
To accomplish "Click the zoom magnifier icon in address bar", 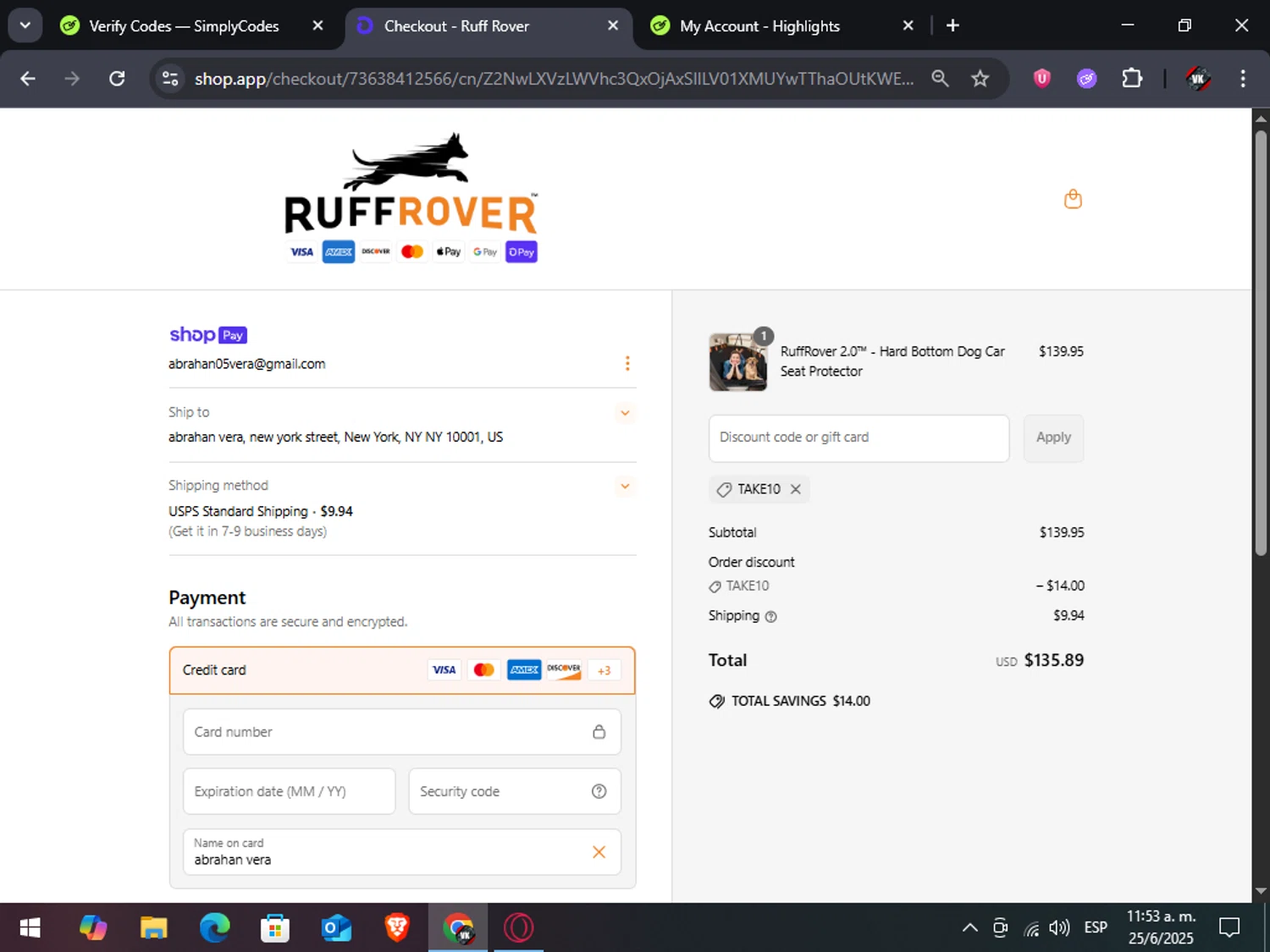I will tap(940, 79).
